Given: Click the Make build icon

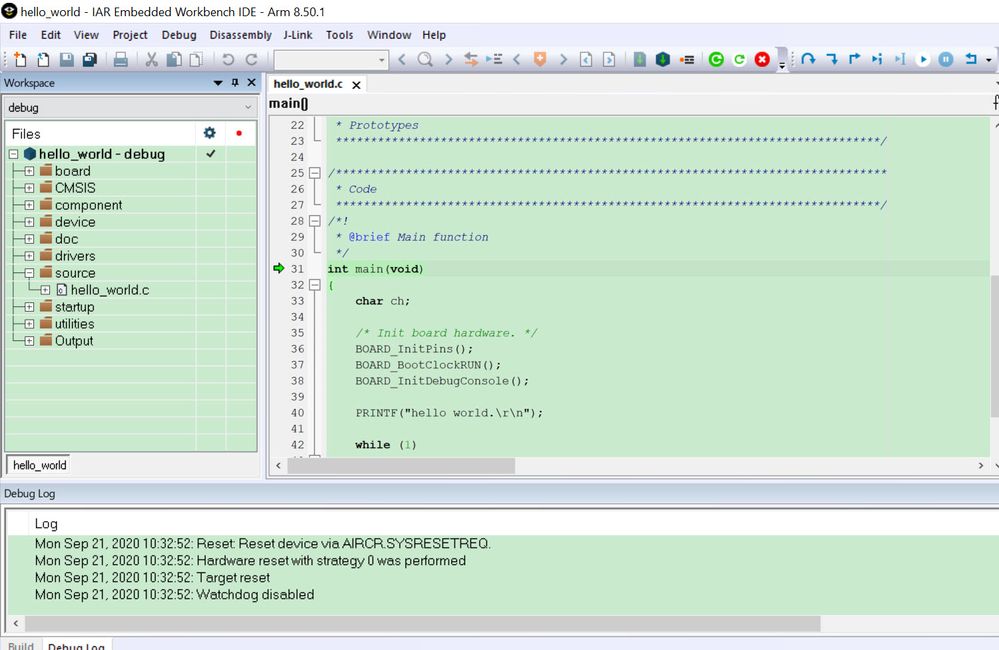Looking at the screenshot, I should 663,59.
